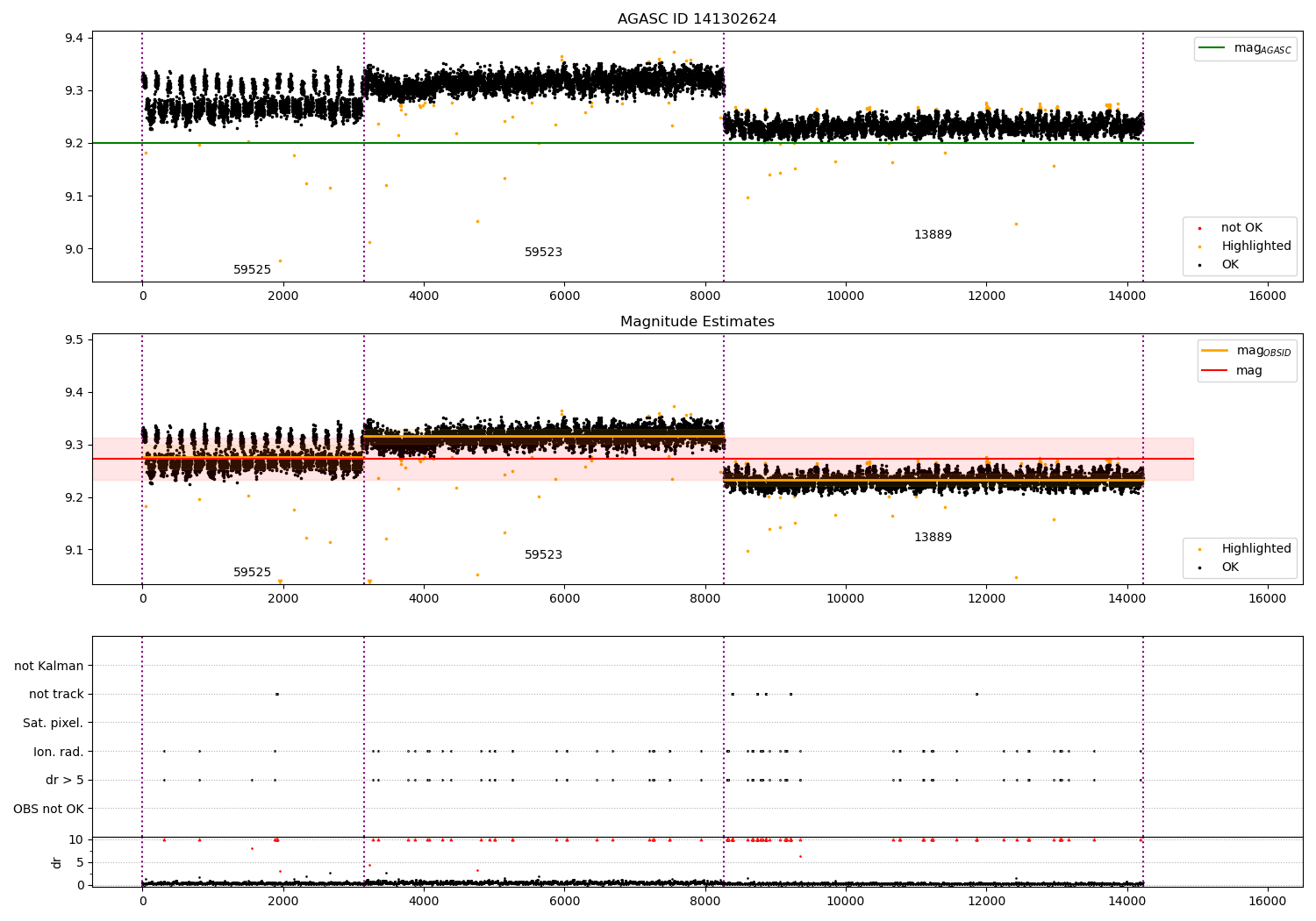Click the 2000 x-axis tick in the bottom plot
This screenshot has width=1316, height=921.
283,901
